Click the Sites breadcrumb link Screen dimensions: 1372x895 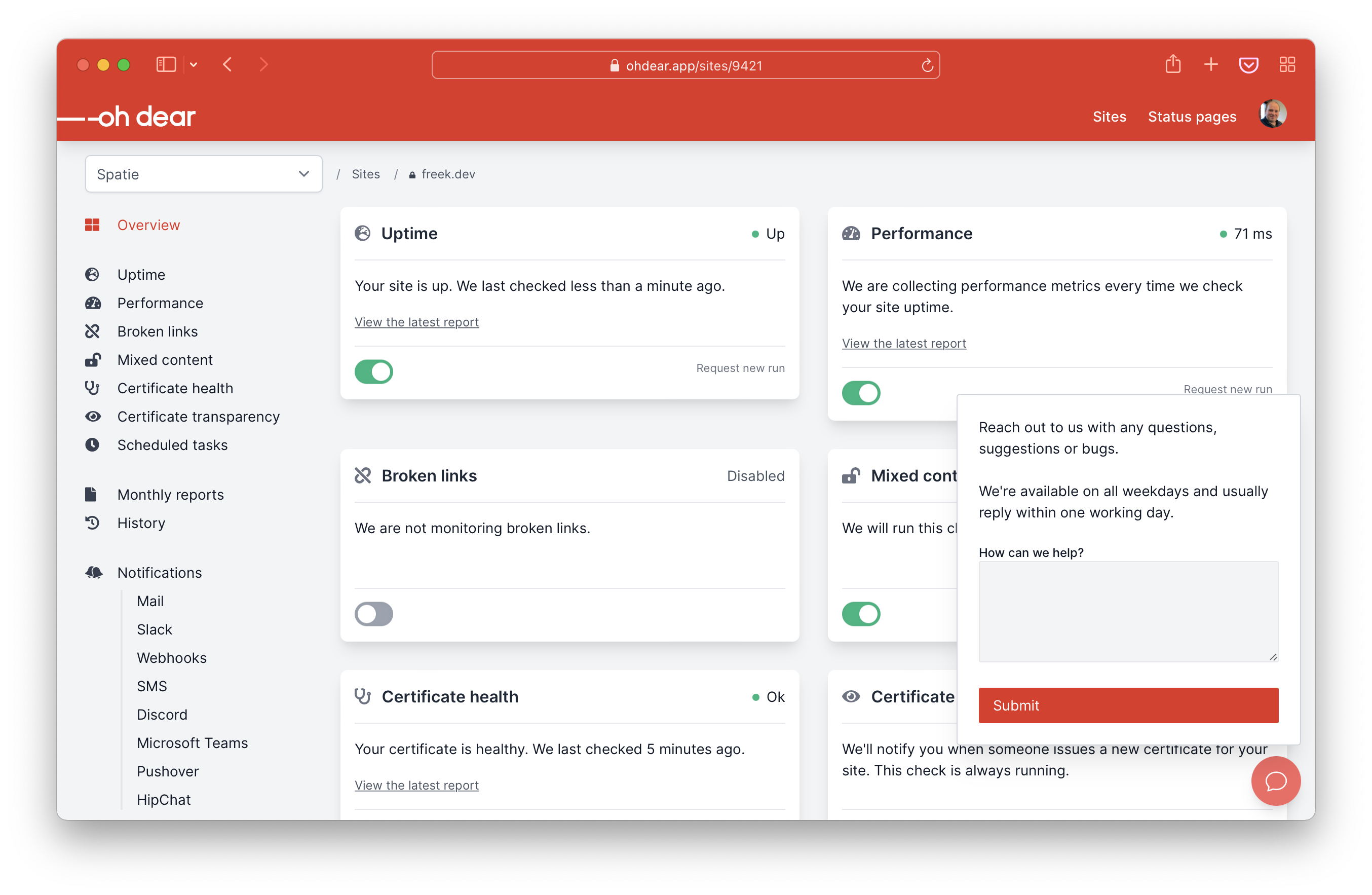[x=365, y=174]
